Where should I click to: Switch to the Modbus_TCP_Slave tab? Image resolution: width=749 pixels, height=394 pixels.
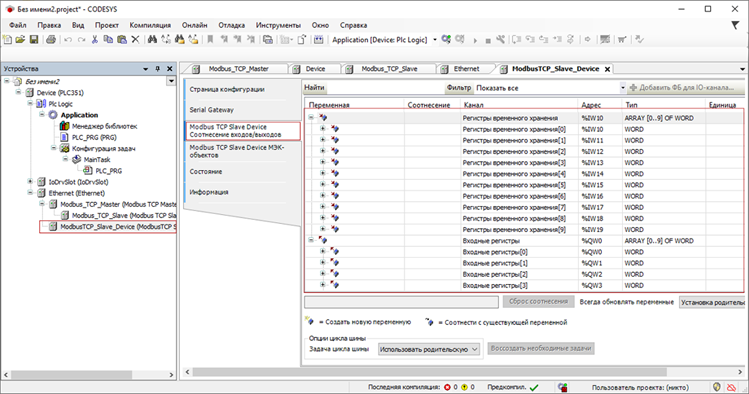[x=389, y=69]
